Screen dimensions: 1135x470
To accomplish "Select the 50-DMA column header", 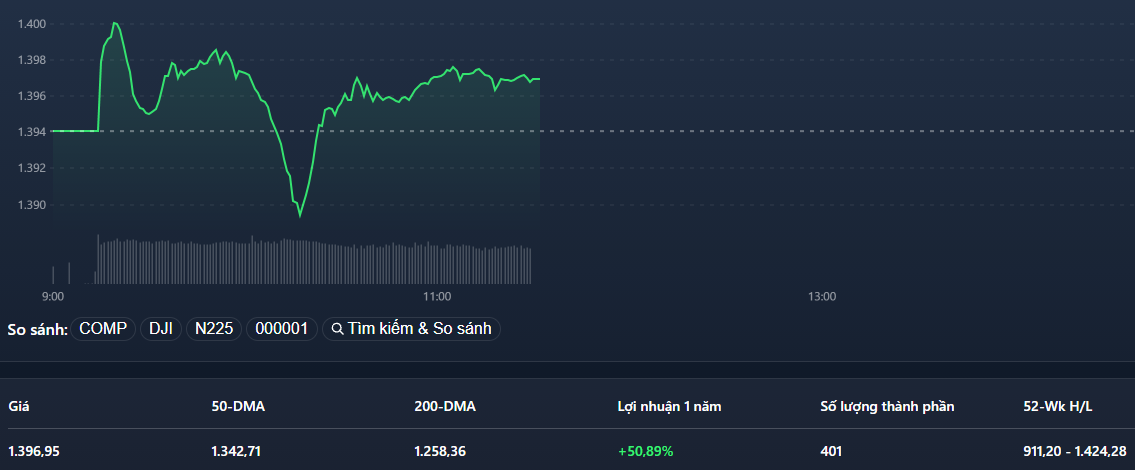I will 238,406.
